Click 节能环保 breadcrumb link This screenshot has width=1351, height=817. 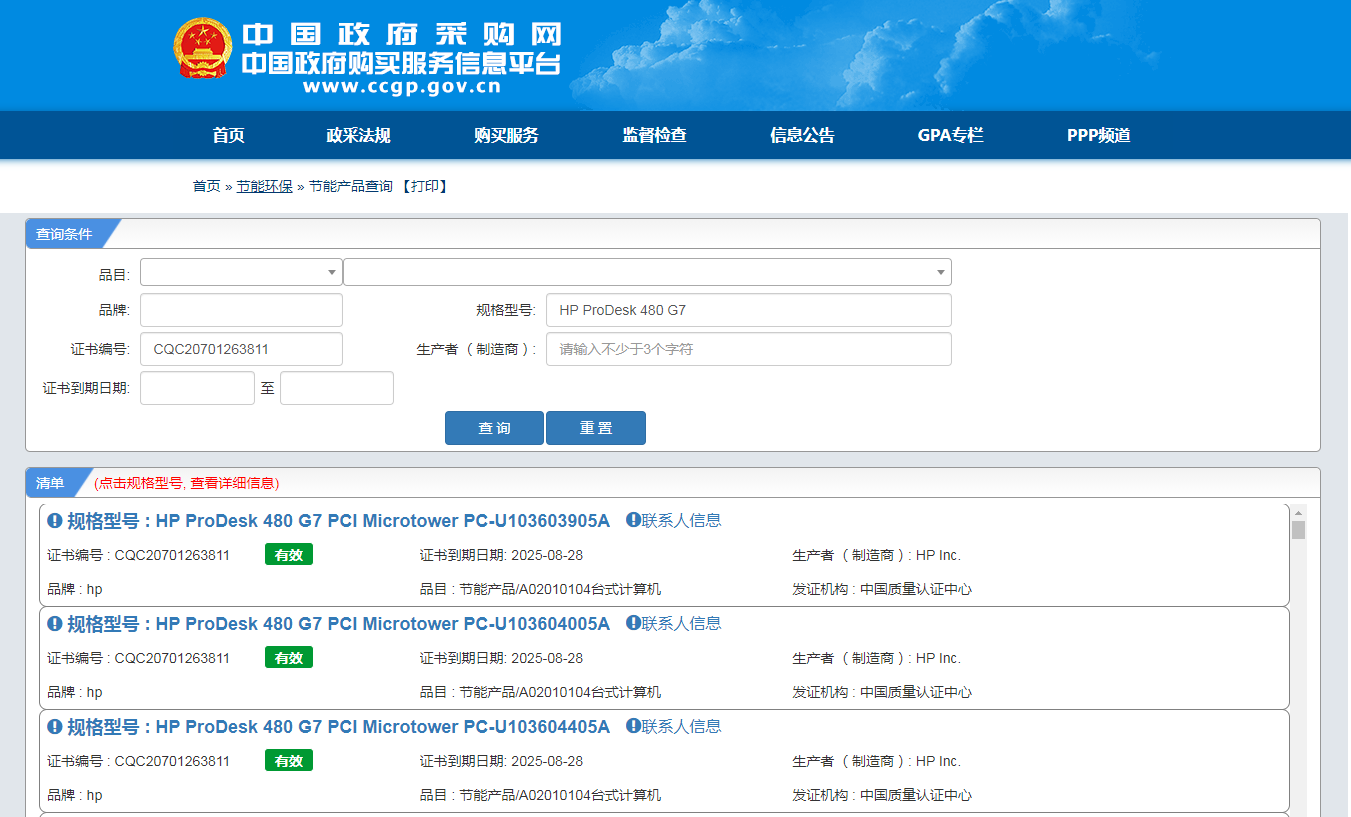point(264,186)
